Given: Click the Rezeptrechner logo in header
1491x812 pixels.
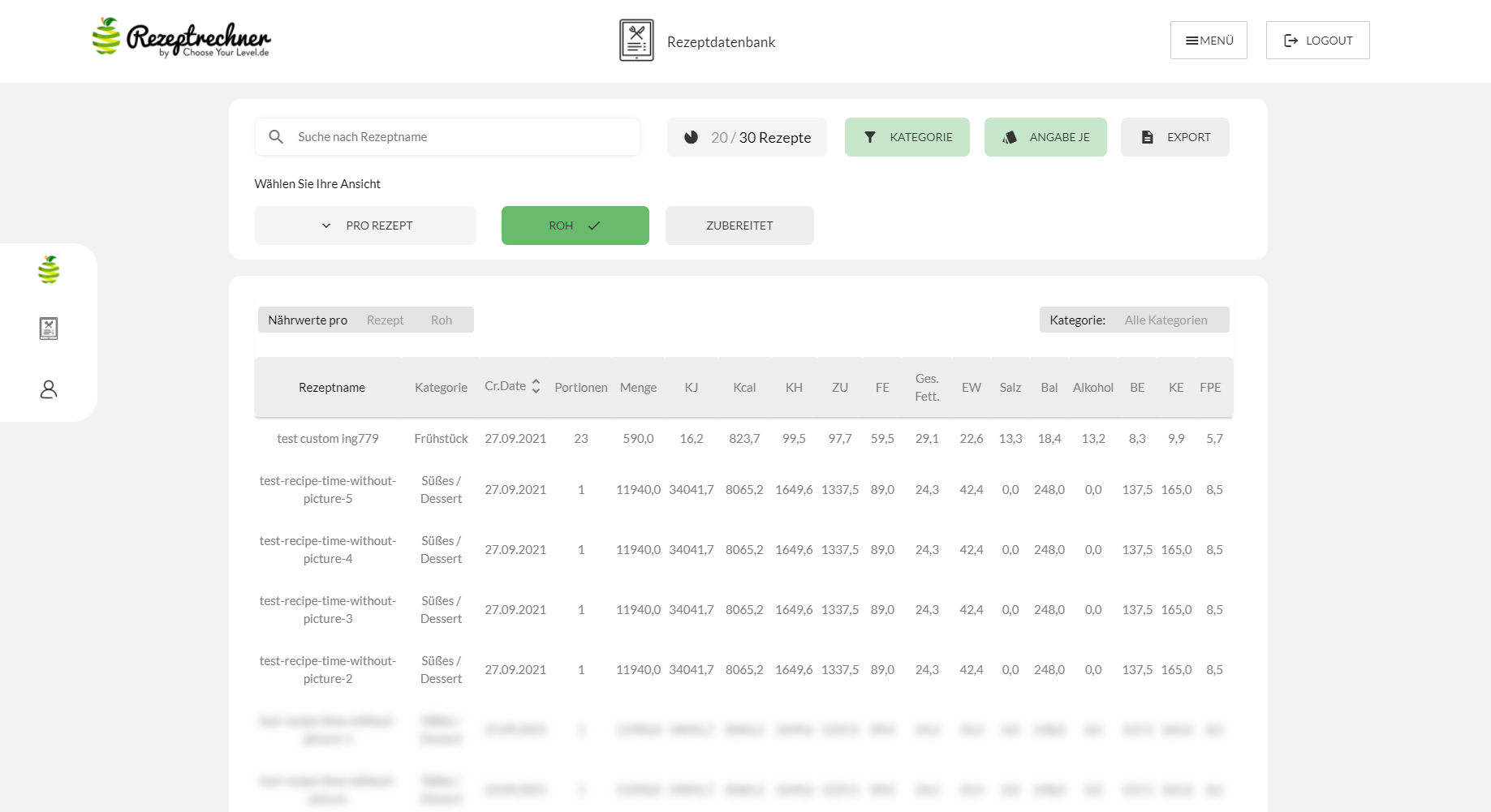Looking at the screenshot, I should click(x=181, y=38).
